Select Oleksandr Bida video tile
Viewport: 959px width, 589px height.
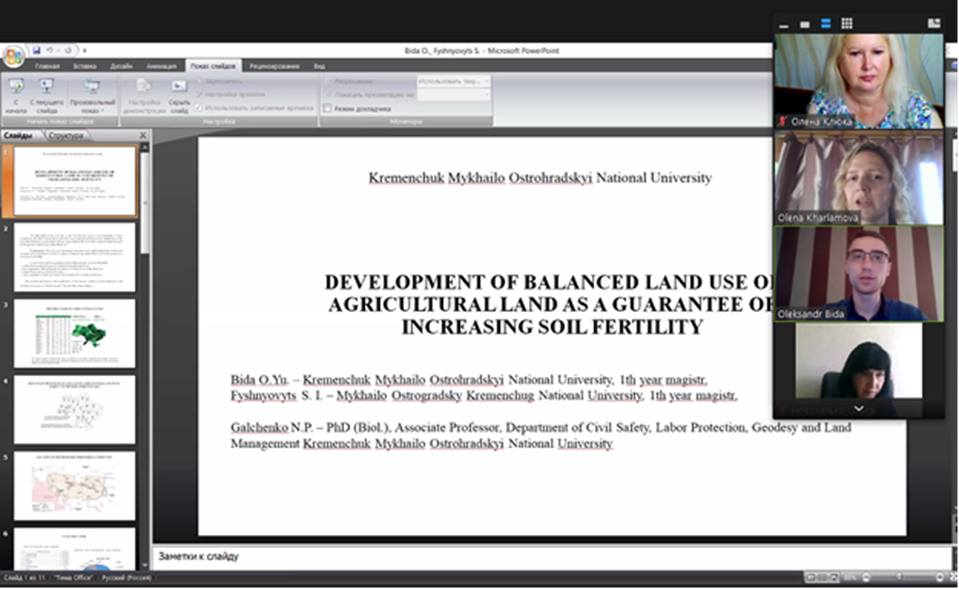coord(859,274)
